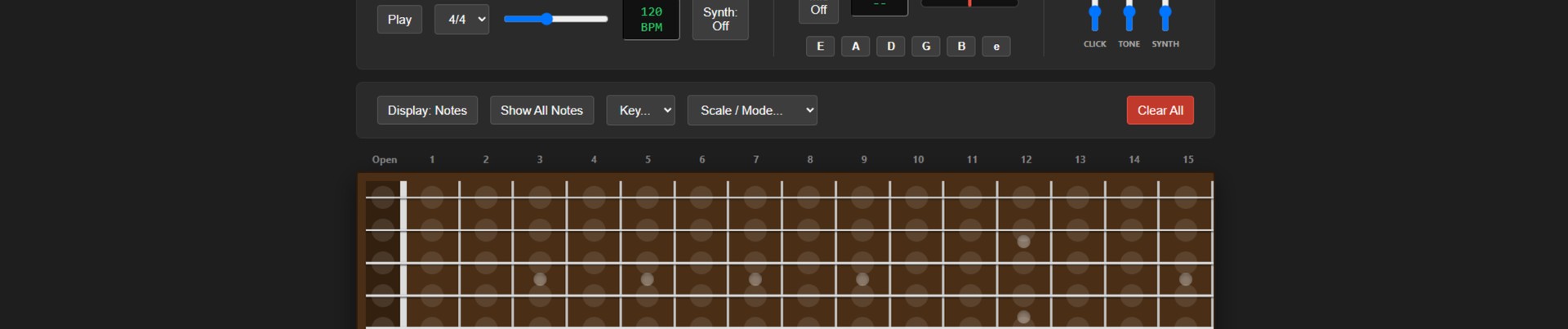Click the low E string tuner button
The height and width of the screenshot is (329, 1568).
click(821, 47)
